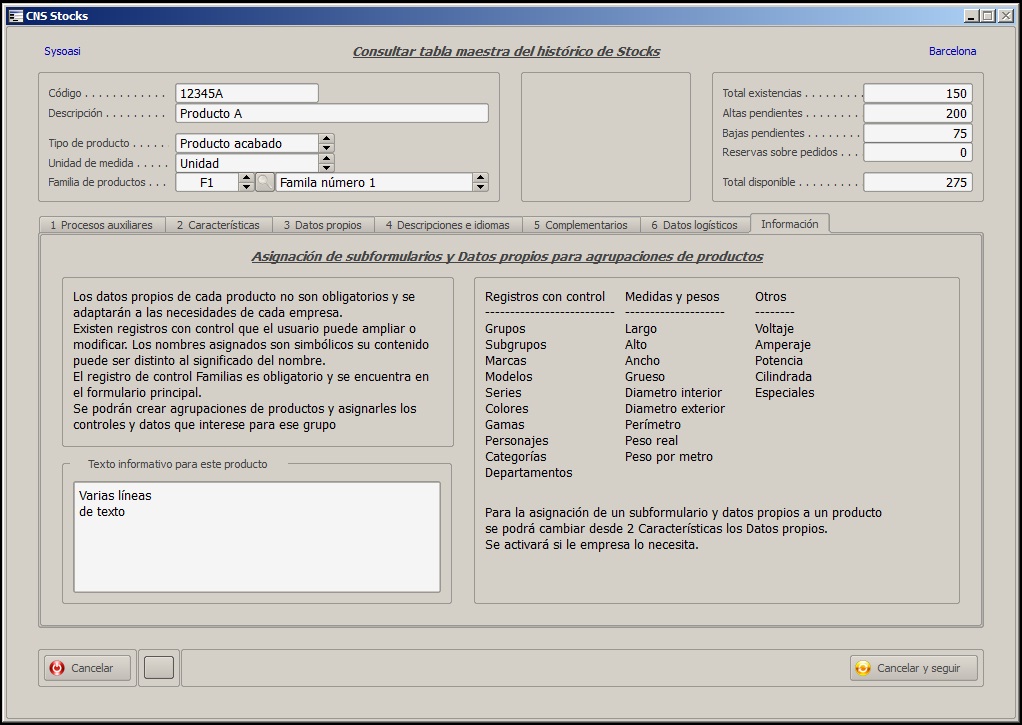
Task: Click the 'Modelos' entry
Action: [x=508, y=377]
